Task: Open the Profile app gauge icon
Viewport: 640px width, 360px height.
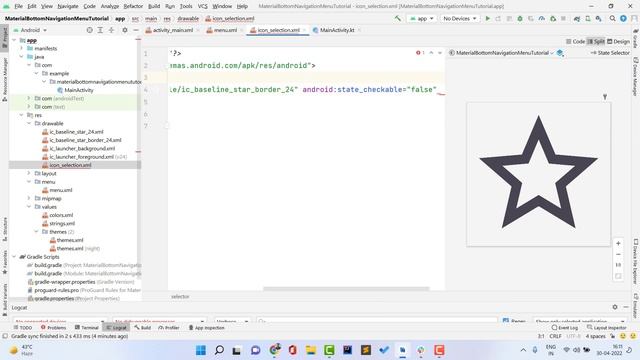Action: [542, 18]
